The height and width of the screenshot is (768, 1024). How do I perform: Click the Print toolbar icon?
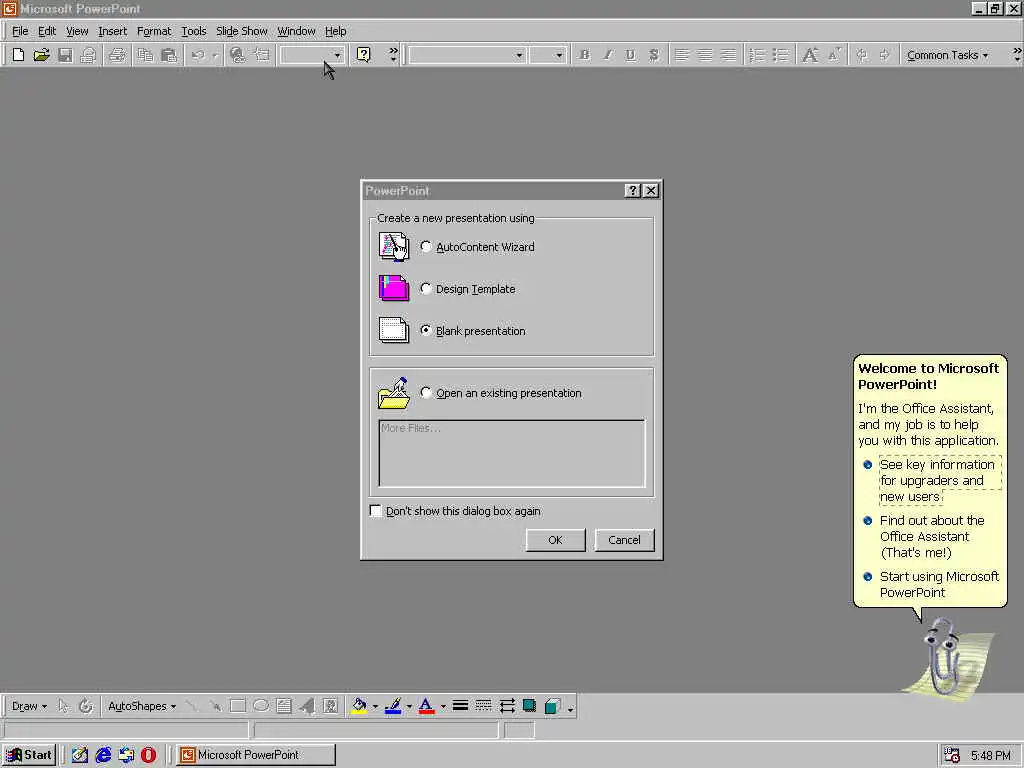(117, 55)
